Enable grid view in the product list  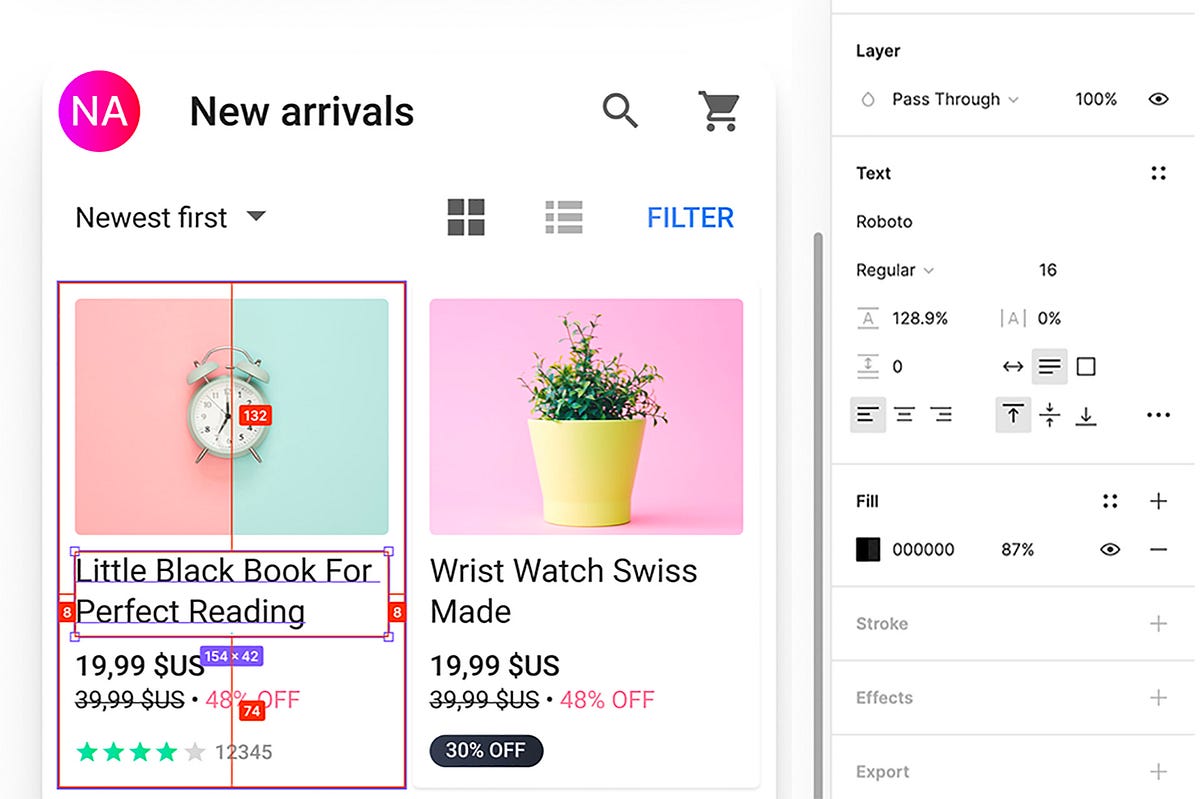click(x=466, y=217)
